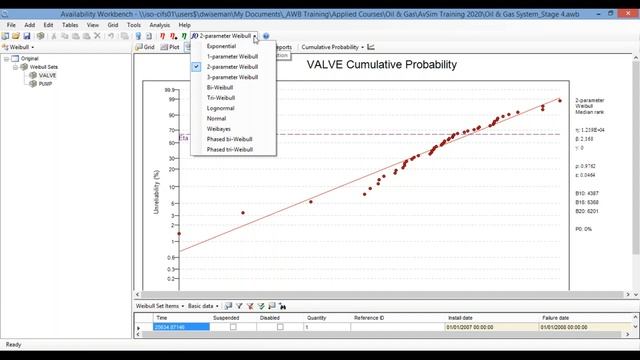Click the box icon after the Save icon

(x=40, y=36)
